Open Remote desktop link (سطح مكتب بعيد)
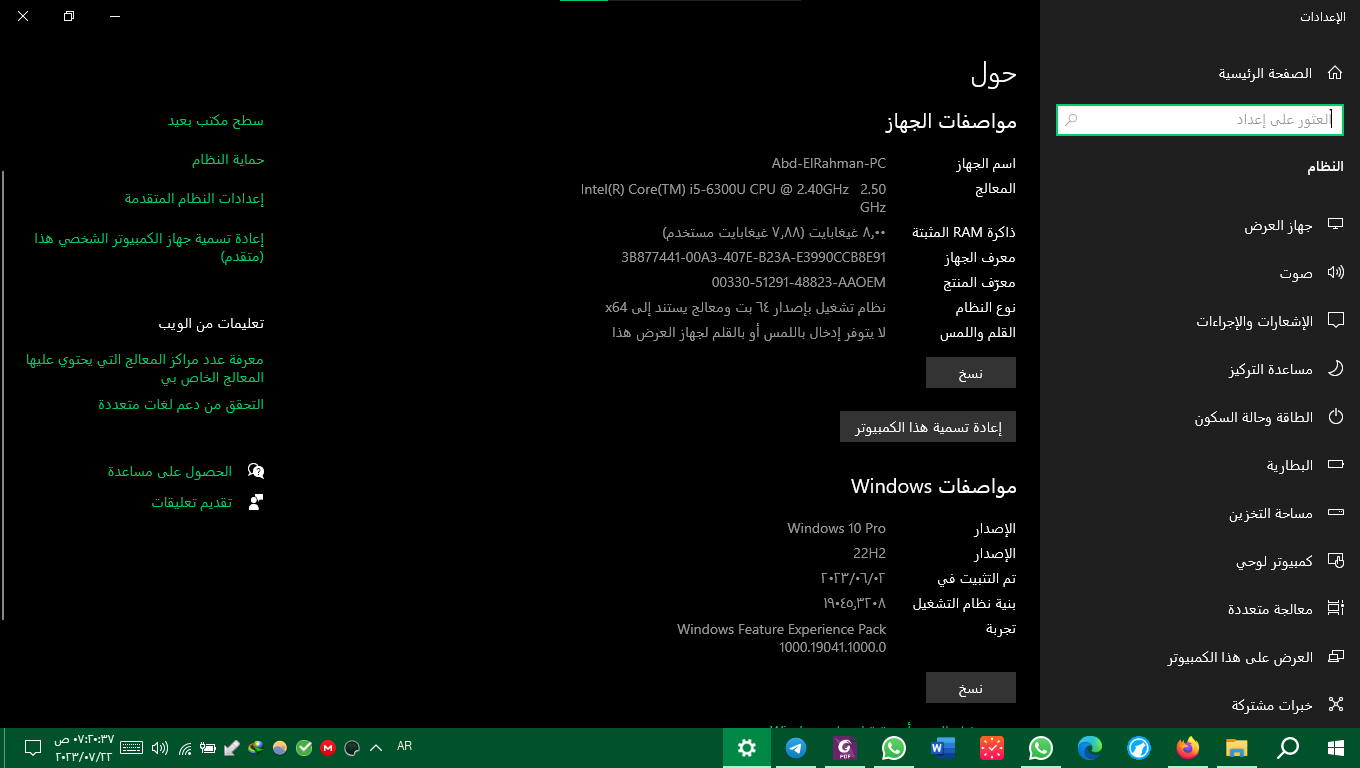1360x768 pixels. point(216,120)
